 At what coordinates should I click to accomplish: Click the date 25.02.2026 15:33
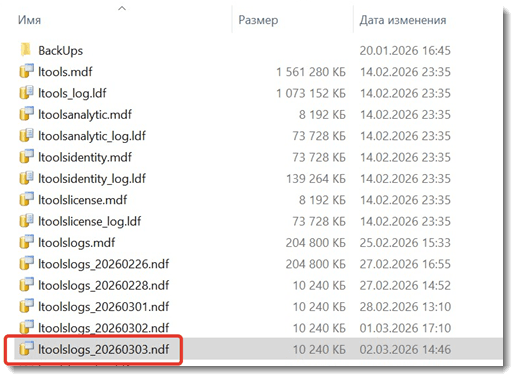pyautogui.click(x=405, y=242)
